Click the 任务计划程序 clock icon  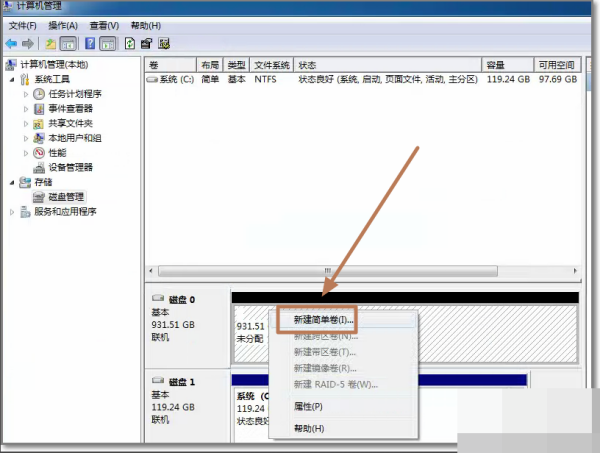[39, 94]
